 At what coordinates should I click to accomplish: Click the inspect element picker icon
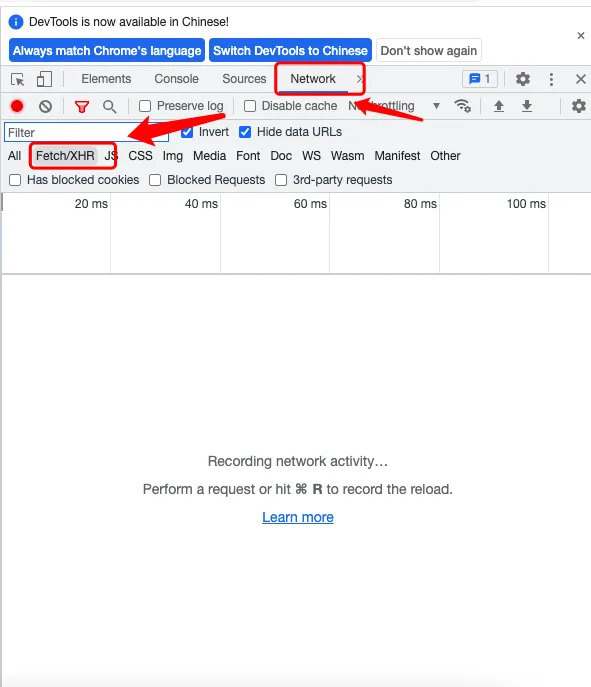click(x=18, y=79)
